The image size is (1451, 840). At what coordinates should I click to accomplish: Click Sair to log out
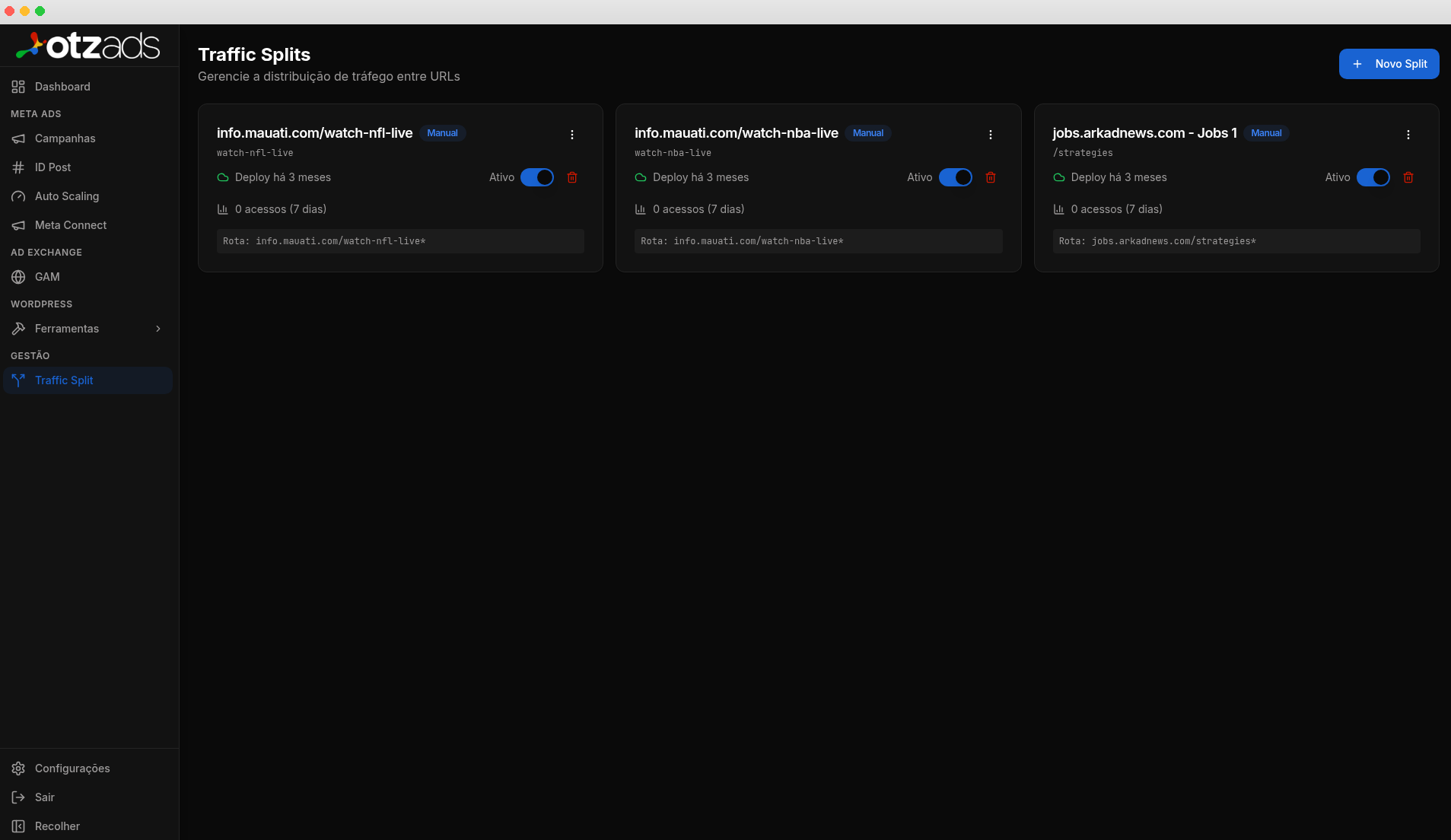88,797
